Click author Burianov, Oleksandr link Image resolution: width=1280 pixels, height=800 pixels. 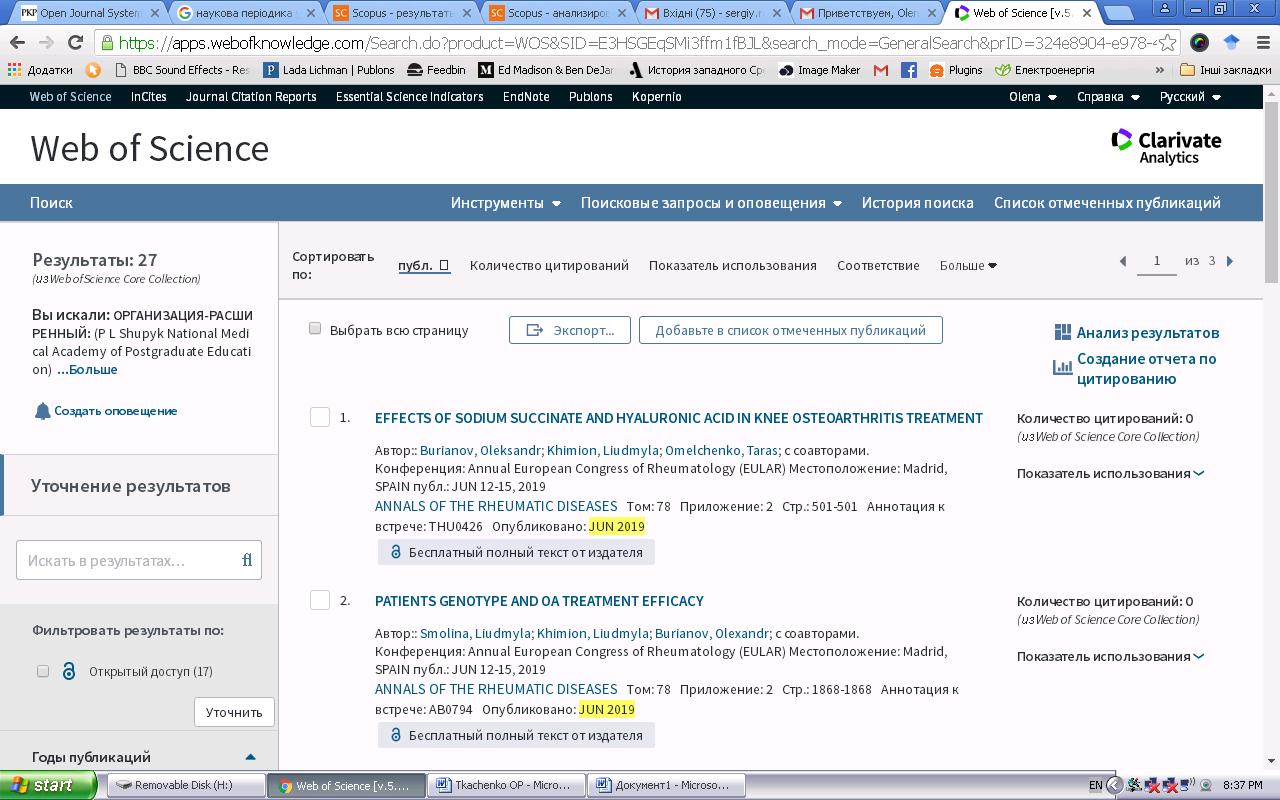click(x=480, y=450)
